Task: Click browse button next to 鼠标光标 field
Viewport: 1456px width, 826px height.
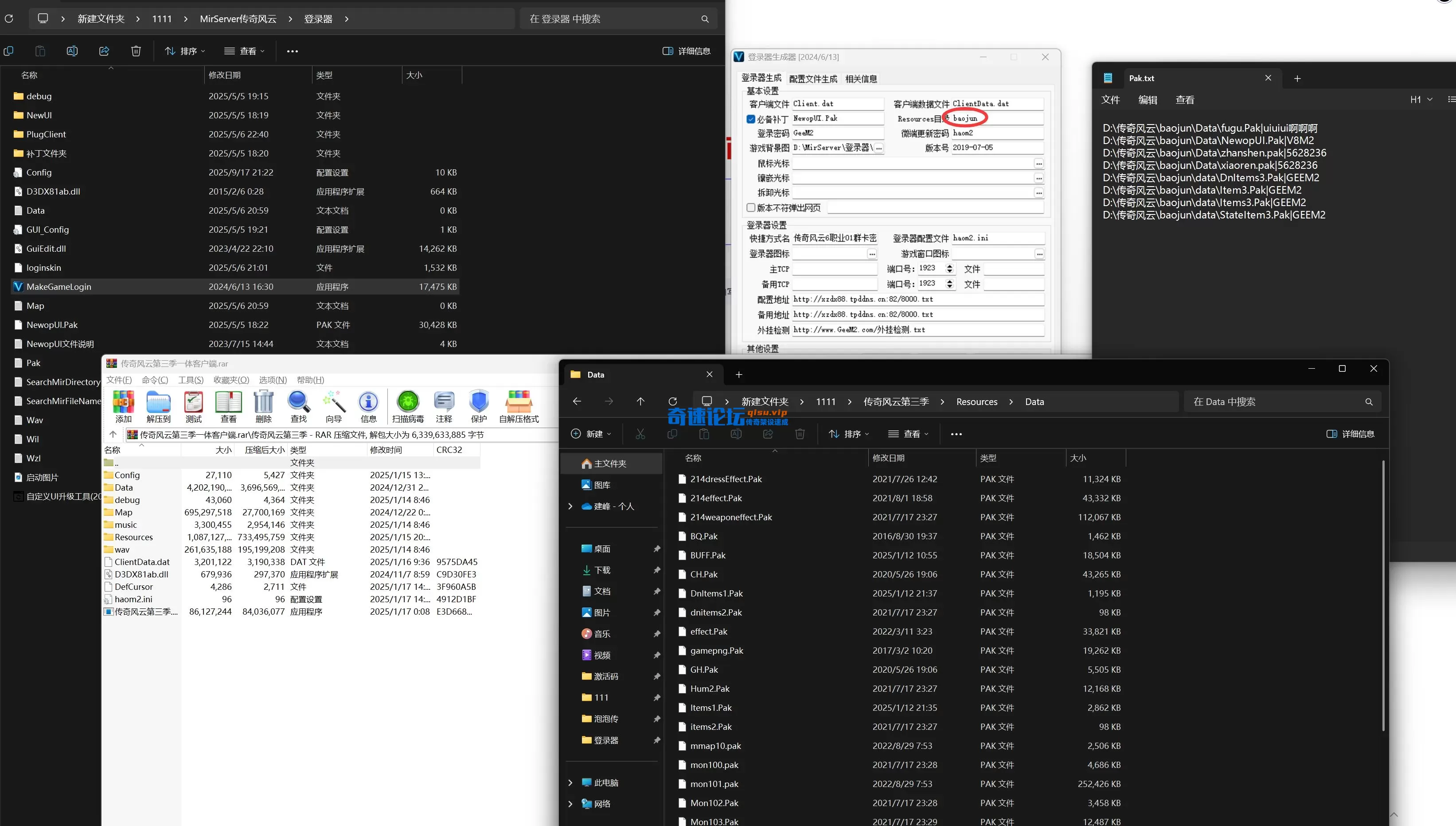Action: tap(1038, 164)
